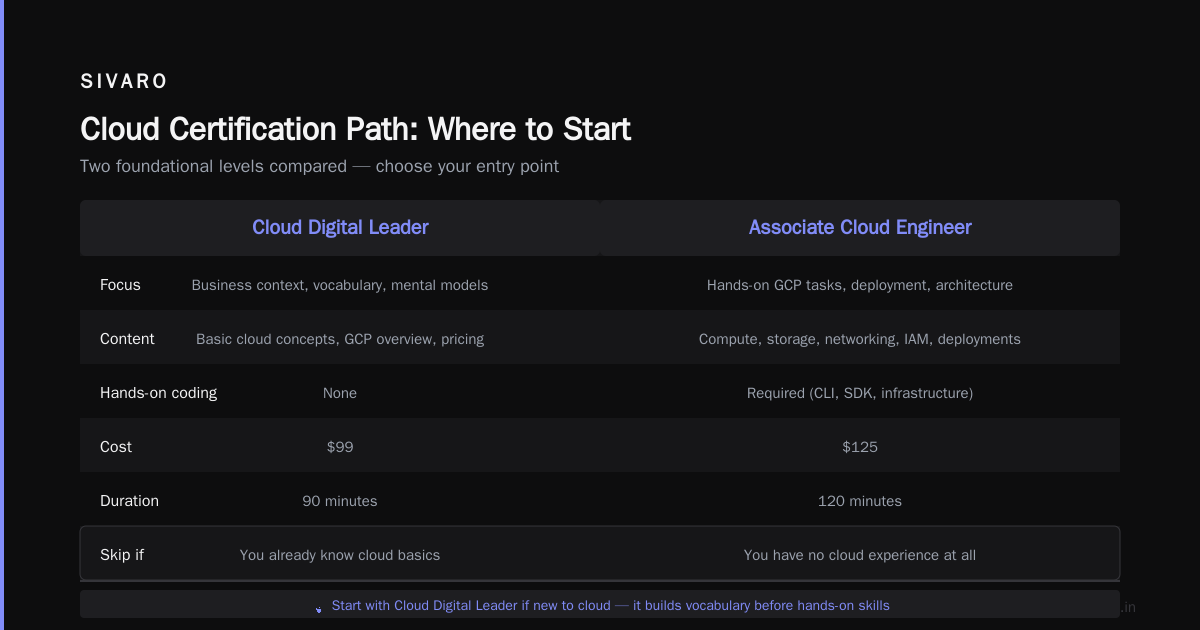This screenshot has height=630, width=1200.
Task: Click the small icon before the recommendation text
Action: click(x=319, y=609)
